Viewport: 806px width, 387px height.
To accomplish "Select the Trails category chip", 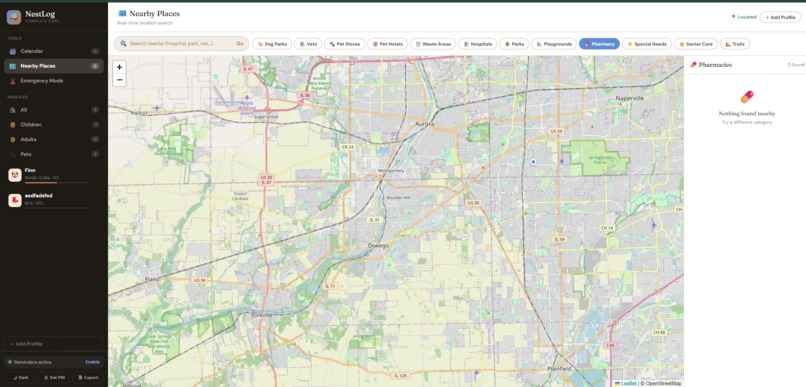I will [735, 44].
